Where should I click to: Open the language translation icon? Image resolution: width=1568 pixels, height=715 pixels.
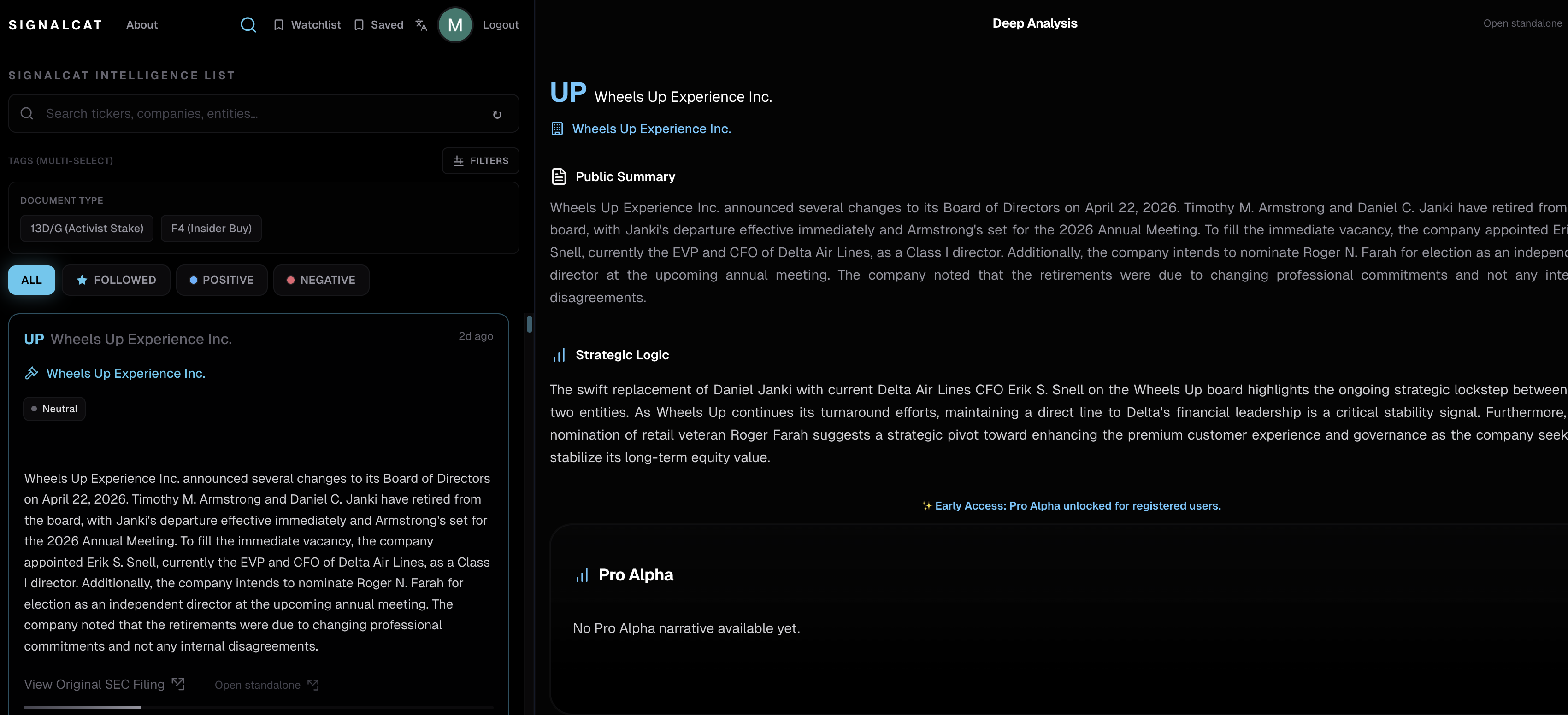[x=421, y=25]
